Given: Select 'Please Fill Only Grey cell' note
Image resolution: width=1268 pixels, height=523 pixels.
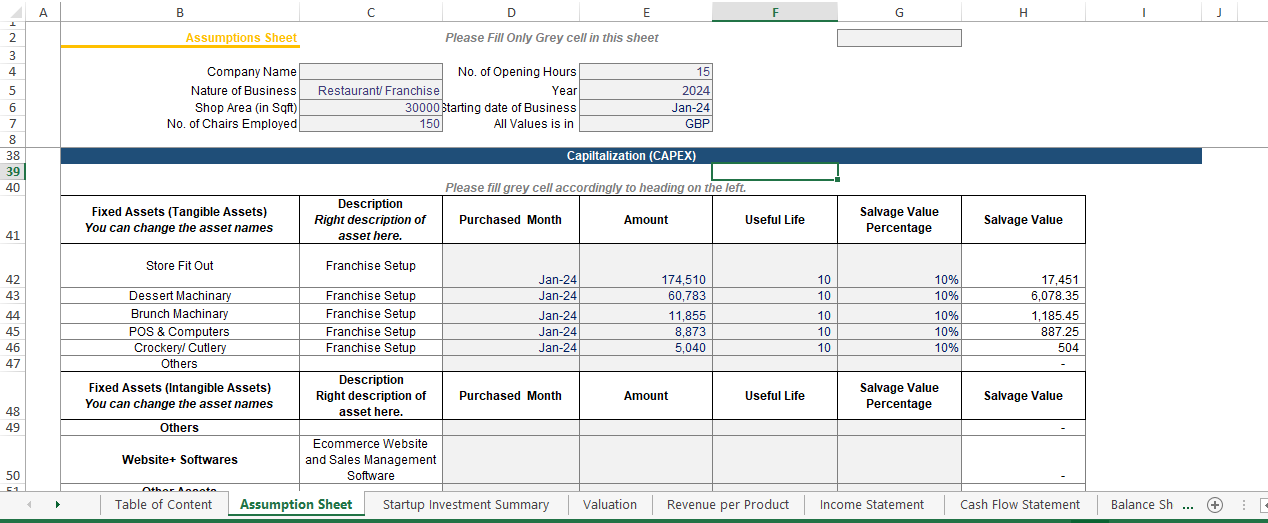Looking at the screenshot, I should [x=552, y=38].
